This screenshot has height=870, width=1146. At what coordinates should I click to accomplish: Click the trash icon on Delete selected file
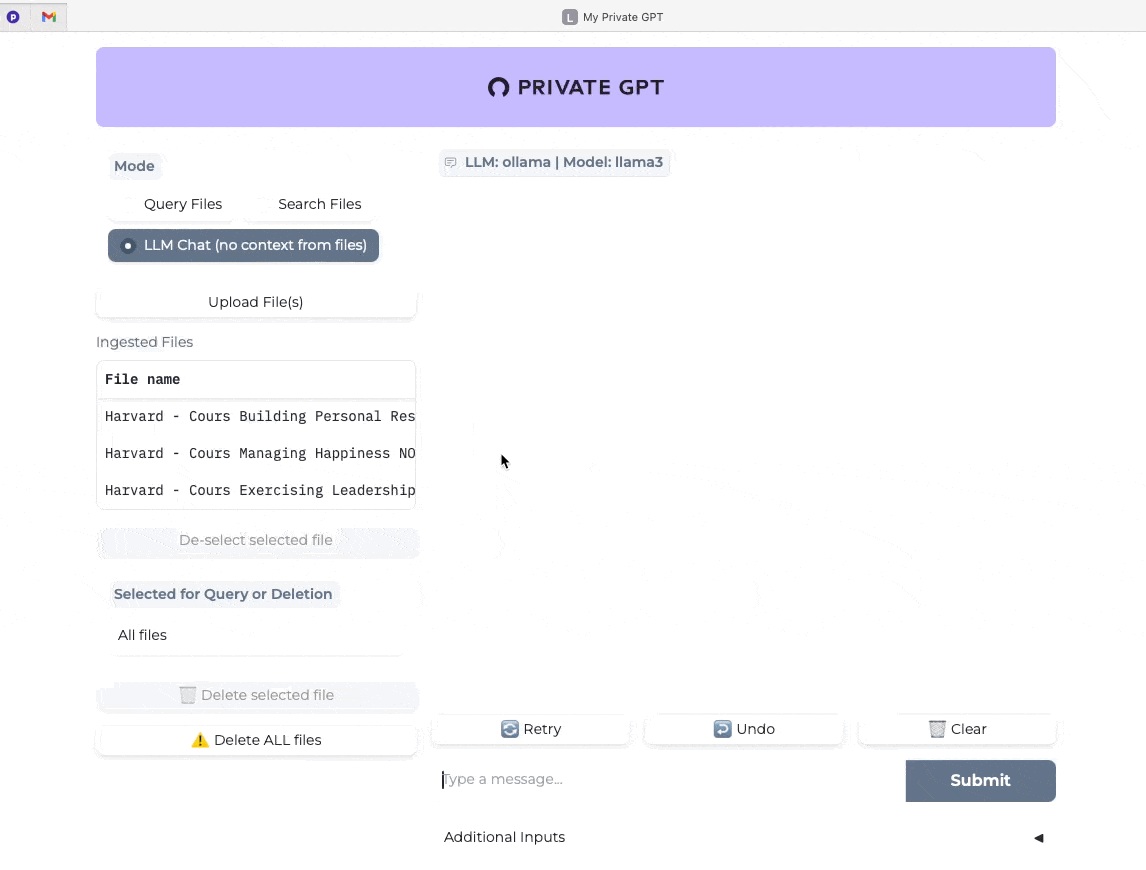click(x=188, y=695)
